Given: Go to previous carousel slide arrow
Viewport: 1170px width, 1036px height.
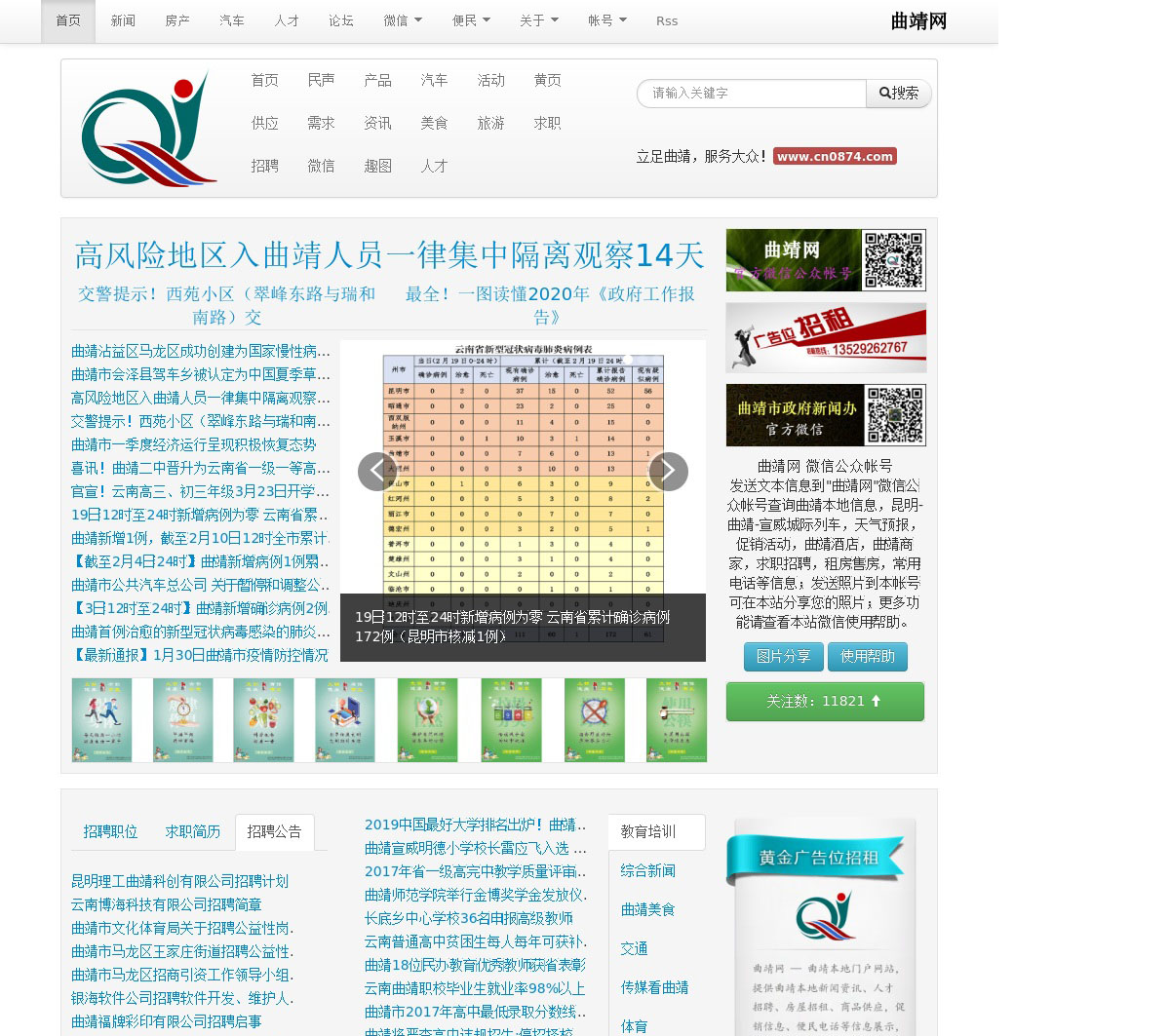Looking at the screenshot, I should 376,472.
